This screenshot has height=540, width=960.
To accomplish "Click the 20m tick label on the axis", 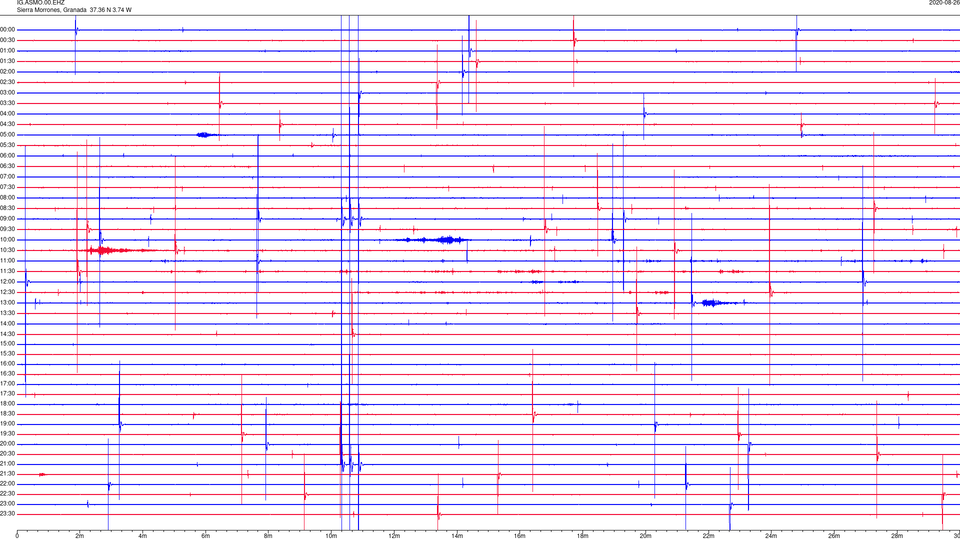I will pyautogui.click(x=645, y=536).
